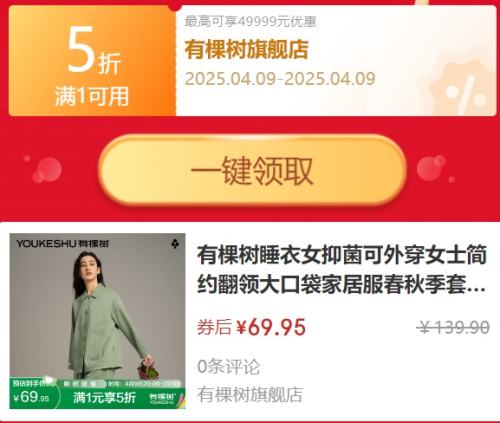Select the orange 5折 coupon panel
Viewport: 500px width, 423px height.
pyautogui.click(x=92, y=61)
